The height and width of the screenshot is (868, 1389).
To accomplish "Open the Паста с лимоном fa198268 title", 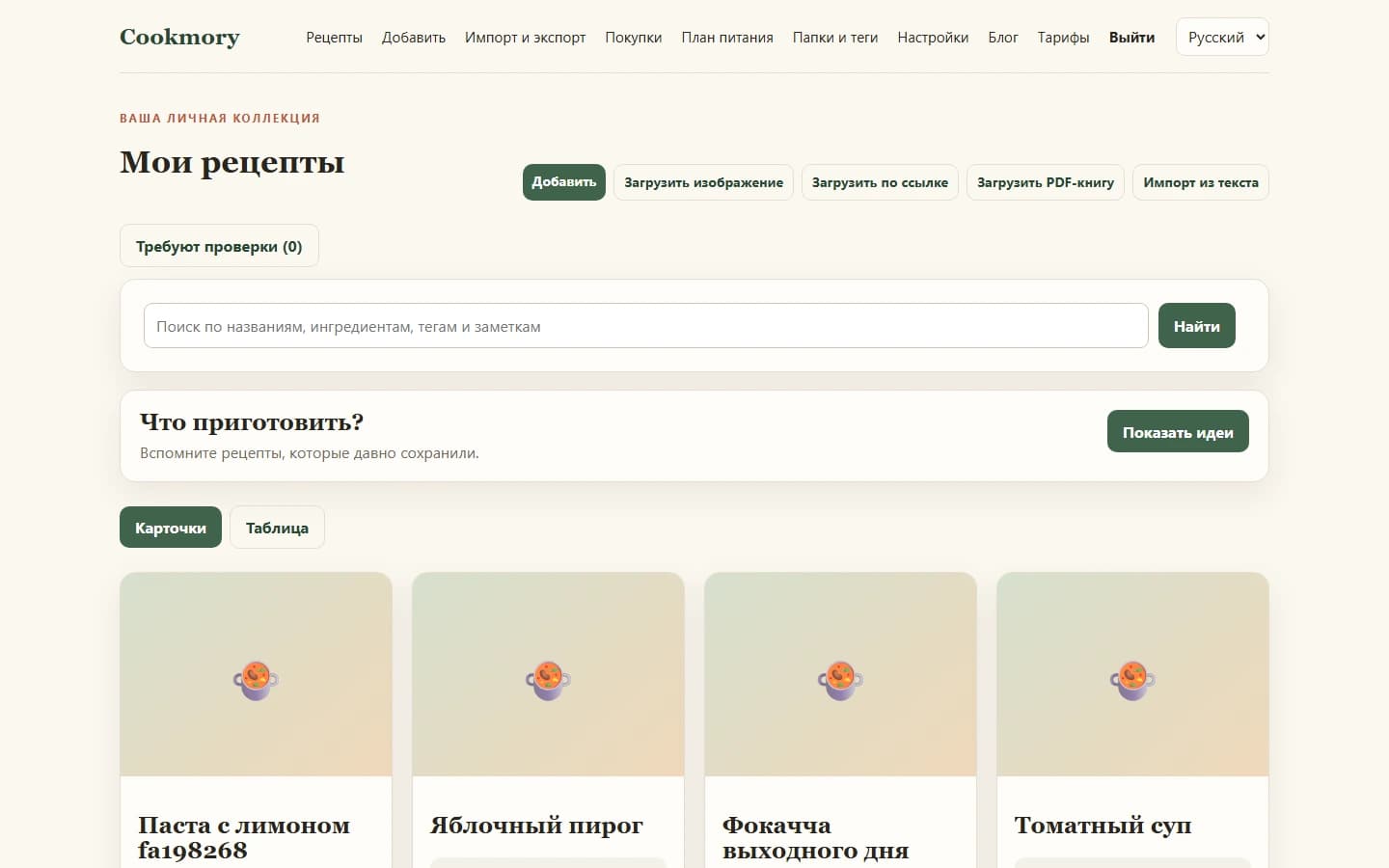I will click(x=244, y=837).
